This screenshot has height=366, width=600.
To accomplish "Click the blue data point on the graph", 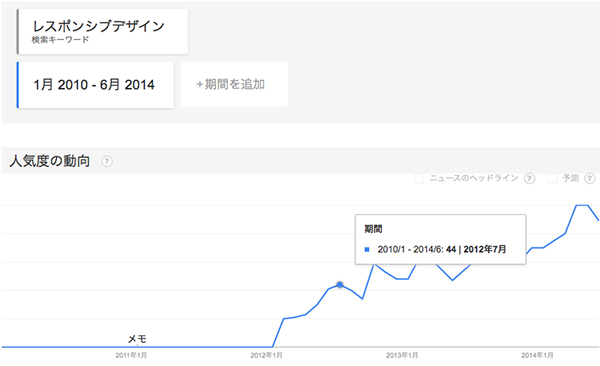I will point(339,285).
